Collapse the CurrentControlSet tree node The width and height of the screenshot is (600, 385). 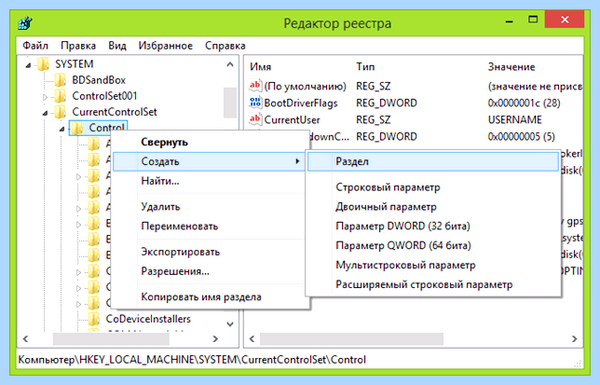pos(45,113)
